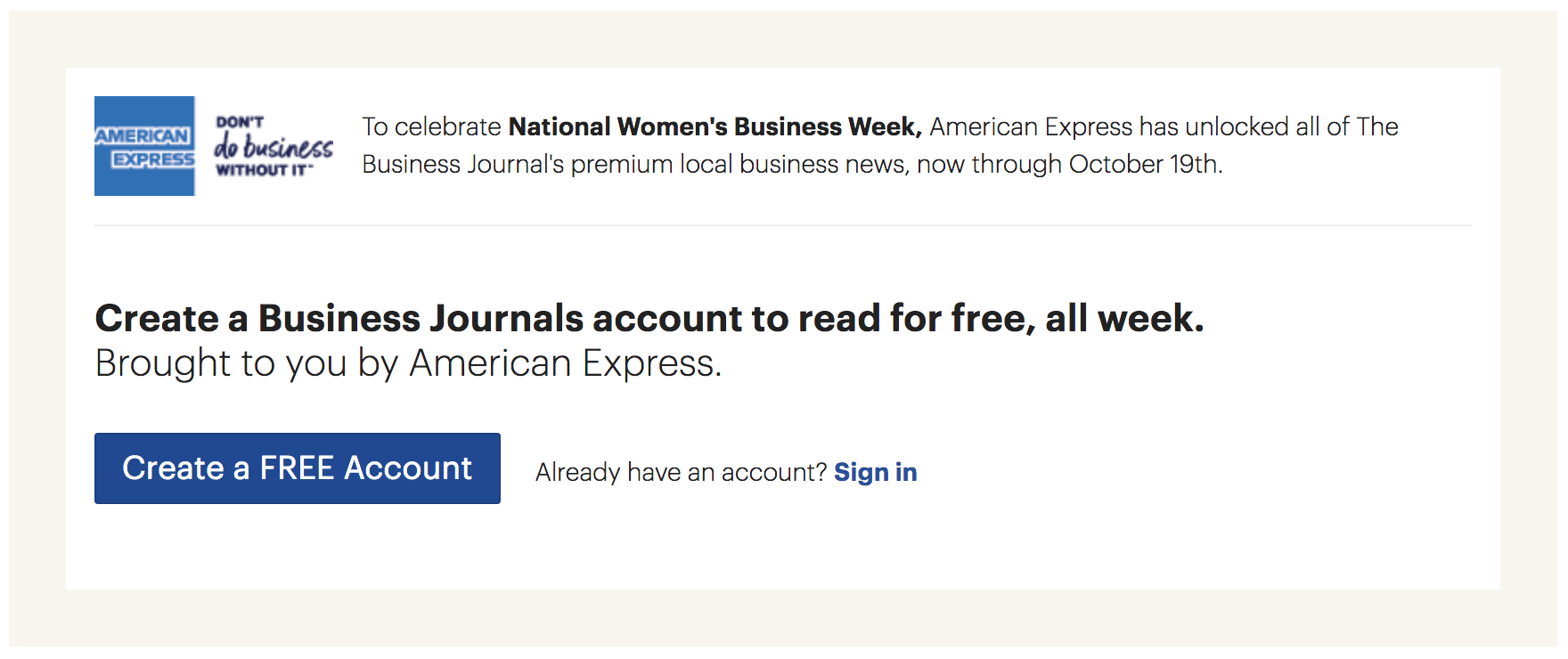Click the blue account creation button label
This screenshot has height=659, width=1568.
point(297,468)
